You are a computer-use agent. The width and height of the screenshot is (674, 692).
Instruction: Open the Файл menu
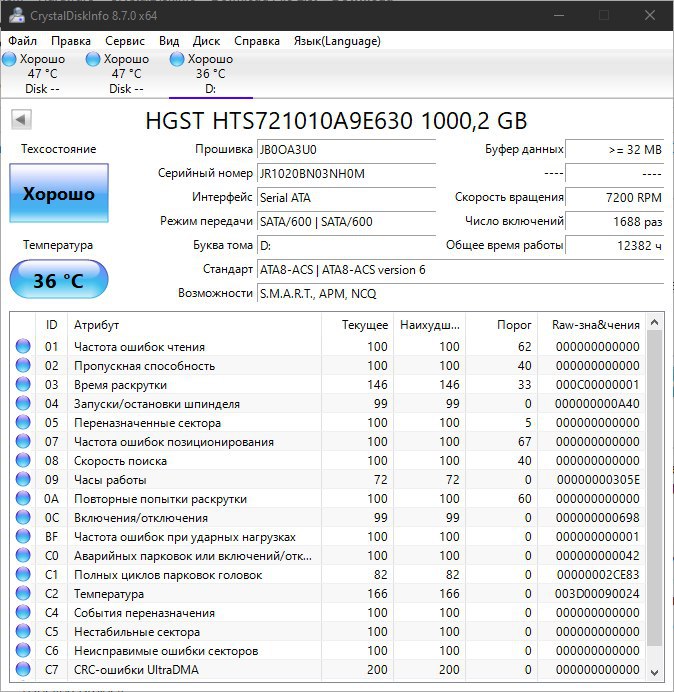click(x=22, y=41)
